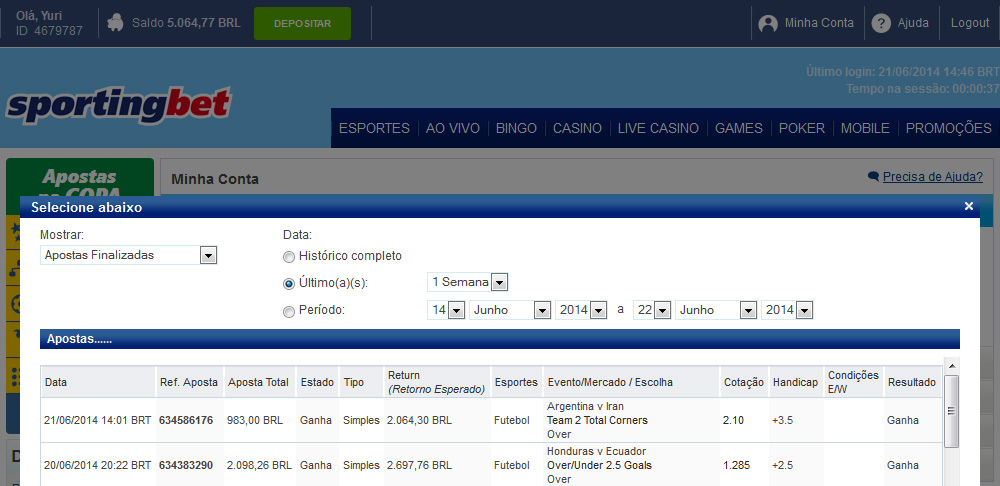Click the 20/06/2014 20:22 BRT date cell
This screenshot has height=486, width=1000.
click(98, 465)
